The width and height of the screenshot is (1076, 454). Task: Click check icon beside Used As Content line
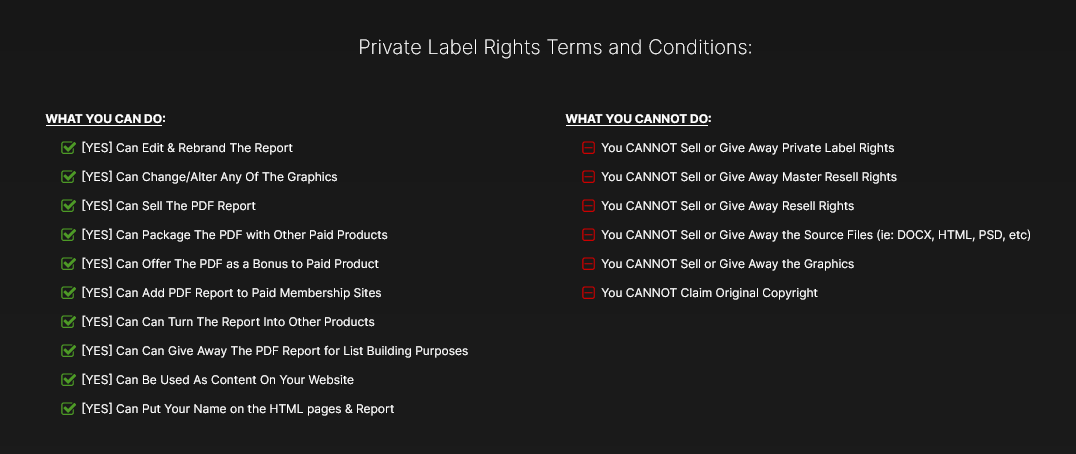pyautogui.click(x=68, y=380)
